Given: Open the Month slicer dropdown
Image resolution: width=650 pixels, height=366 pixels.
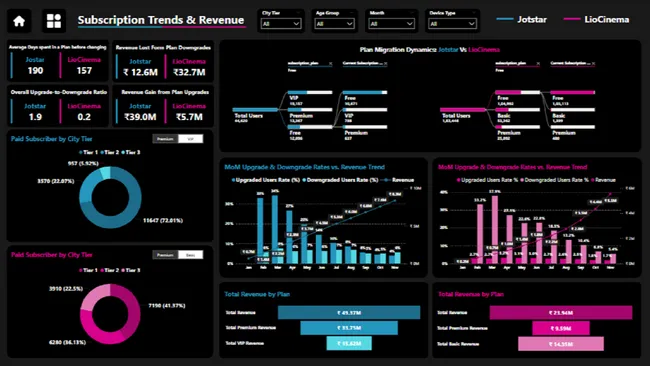Looking at the screenshot, I should point(391,24).
